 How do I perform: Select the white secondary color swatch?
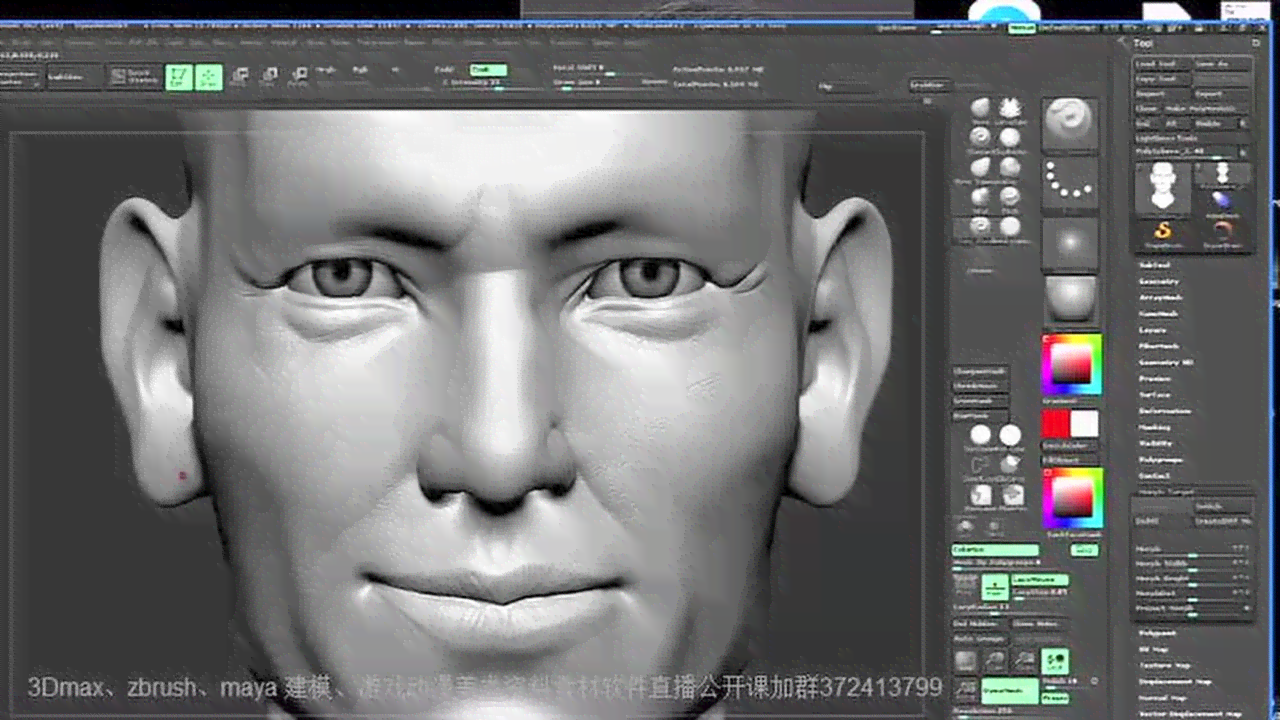pos(1084,424)
